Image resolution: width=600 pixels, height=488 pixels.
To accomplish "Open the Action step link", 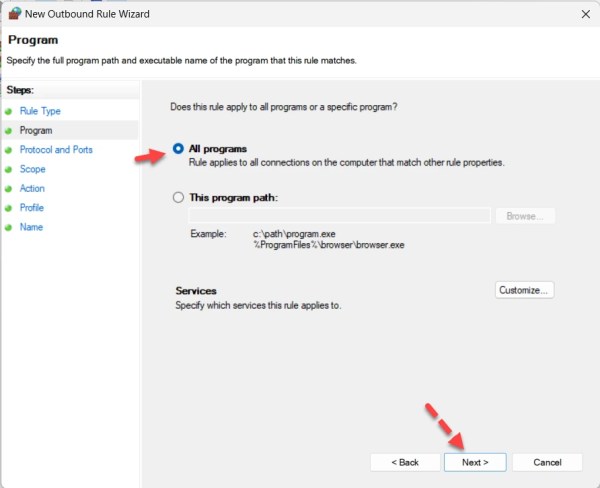I will [32, 189].
